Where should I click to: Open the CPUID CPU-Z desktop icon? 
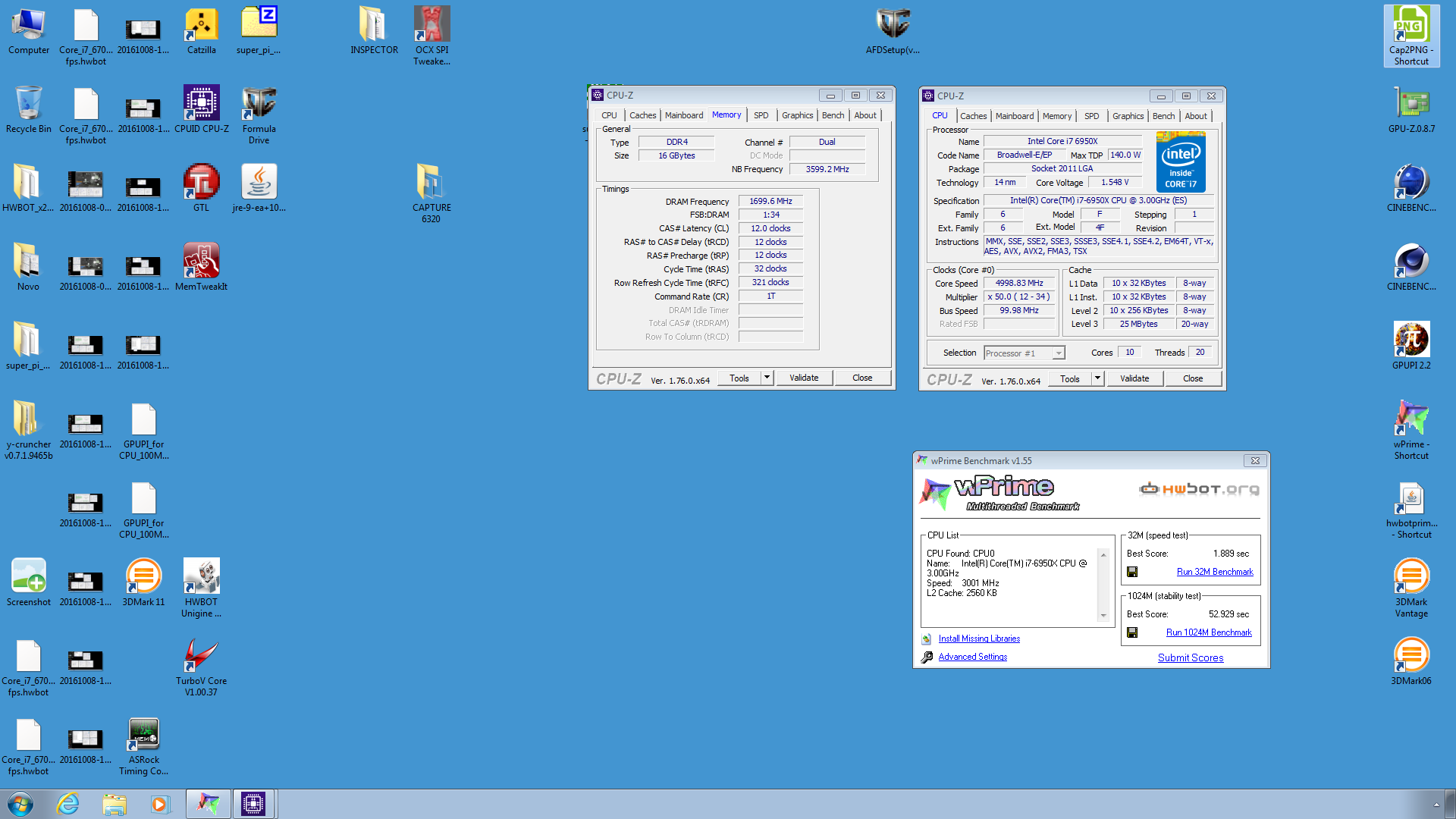click(x=201, y=109)
